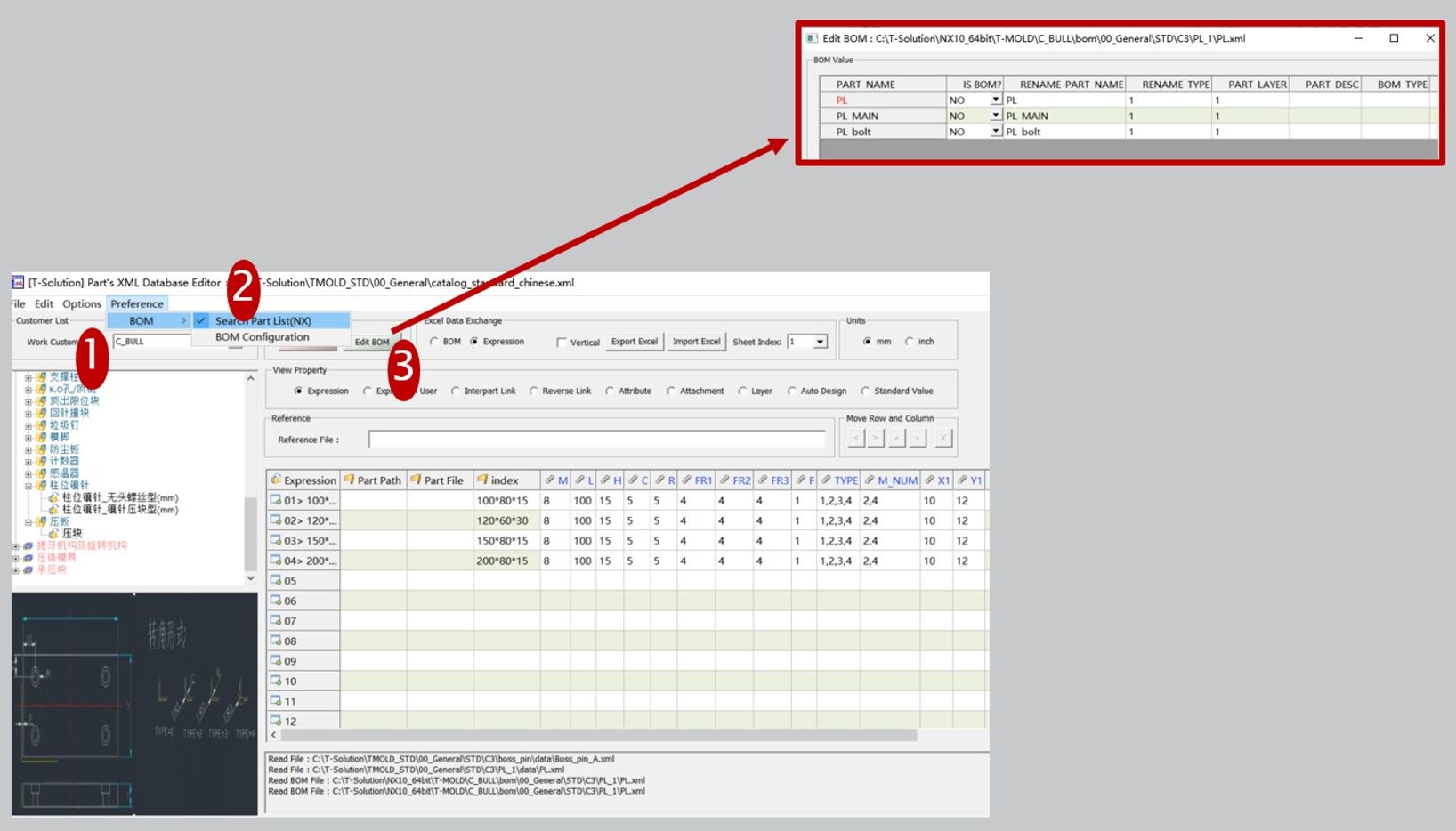Click move-column-left arrow button
This screenshot has width=1456, height=831.
[856, 438]
